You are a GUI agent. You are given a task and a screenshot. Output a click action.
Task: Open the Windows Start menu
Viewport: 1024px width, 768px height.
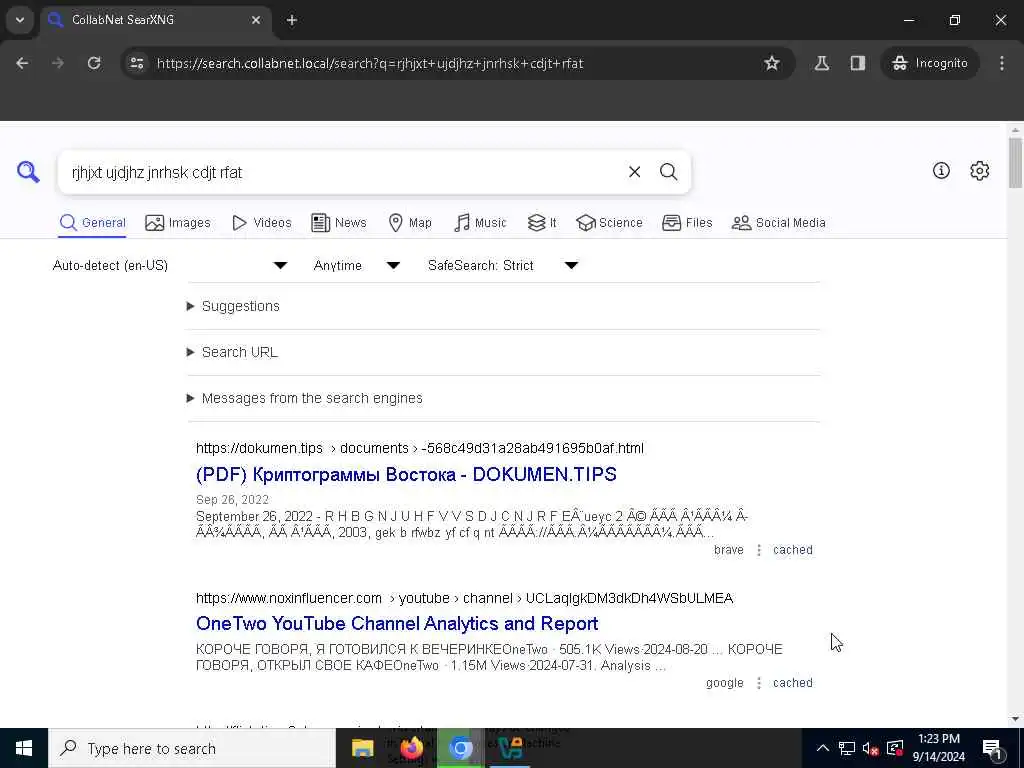pos(24,748)
